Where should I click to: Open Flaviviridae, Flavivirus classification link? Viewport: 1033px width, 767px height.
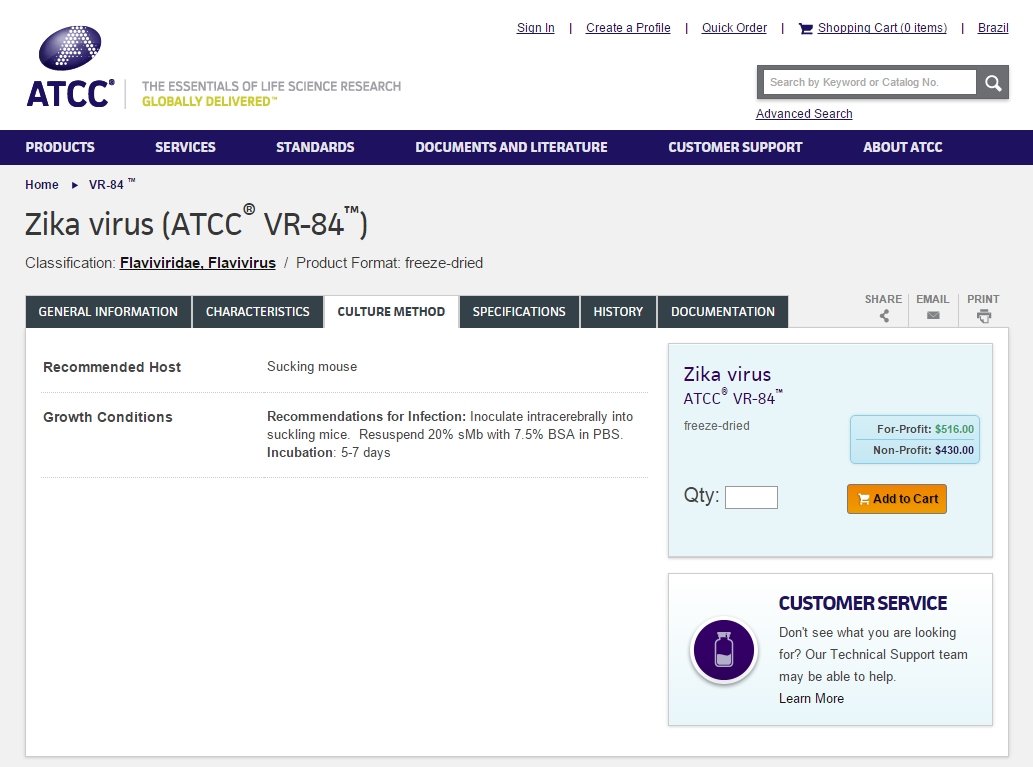point(198,263)
